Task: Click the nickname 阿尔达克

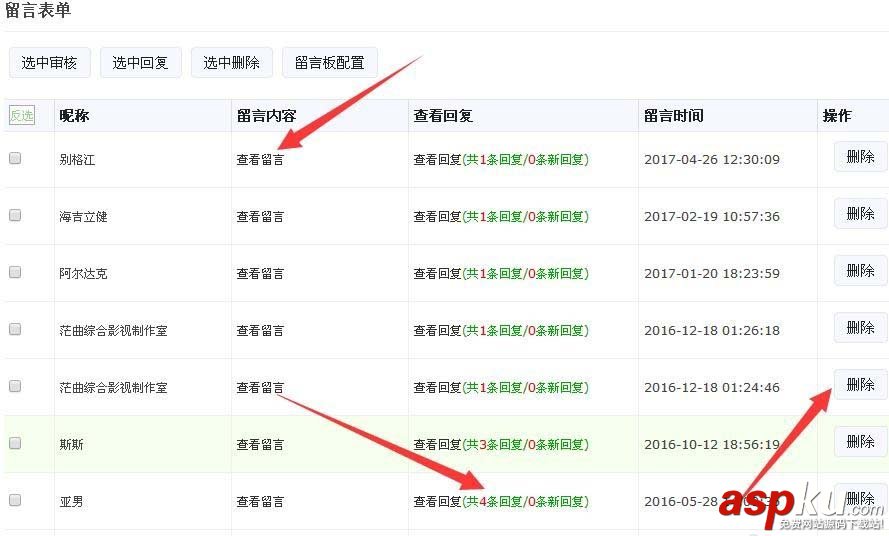Action: pyautogui.click(x=83, y=273)
